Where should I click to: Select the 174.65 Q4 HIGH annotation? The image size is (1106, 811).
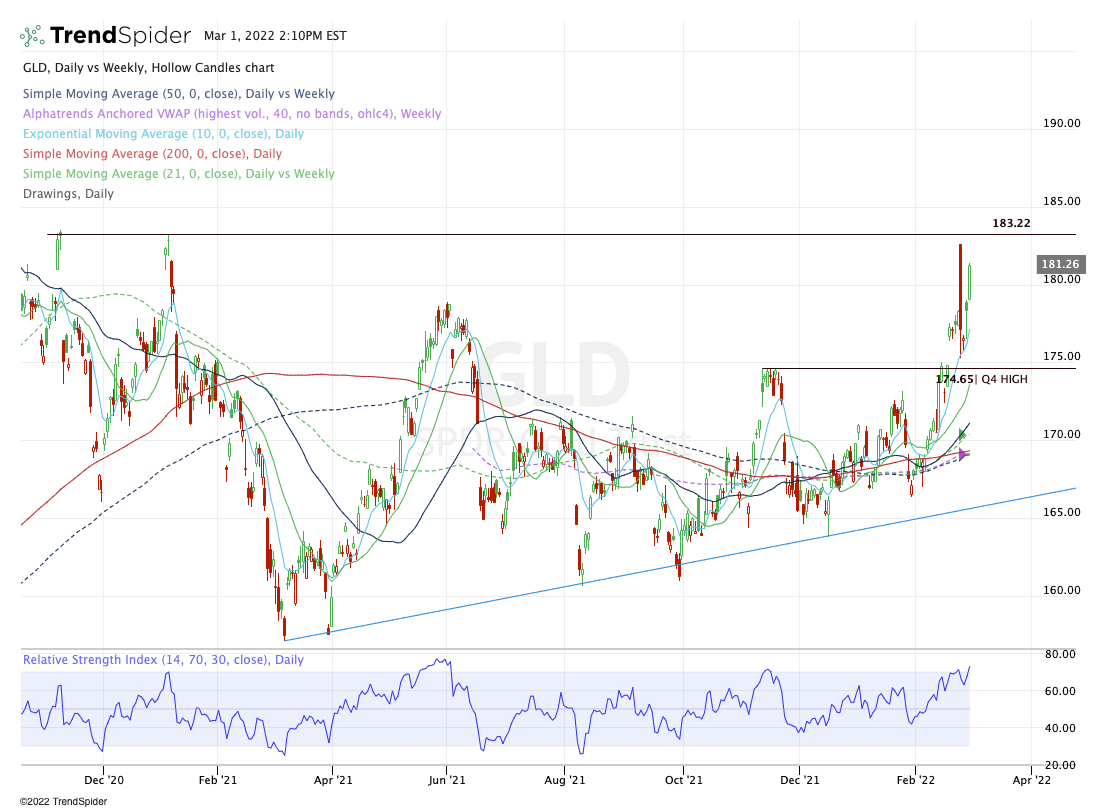click(981, 379)
